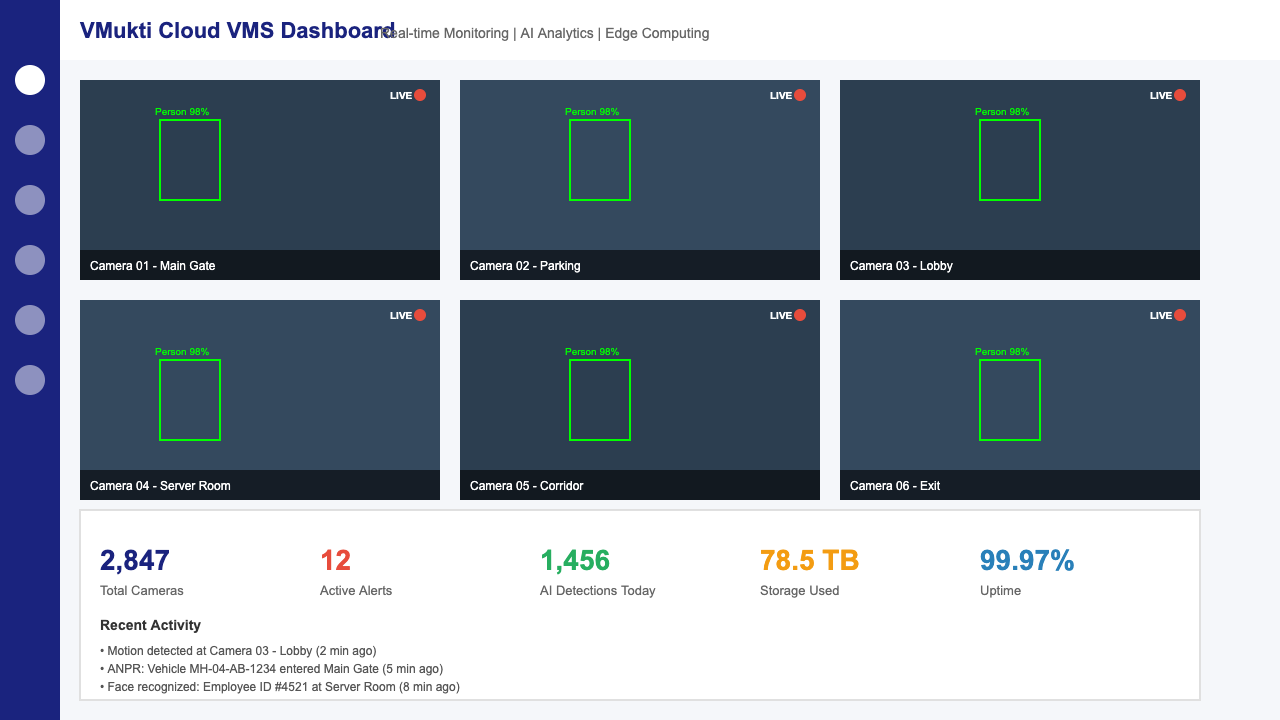1280x720 pixels.
Task: Open the ANPR vehicle MH-04-AB-1234 activity entry
Action: pos(271,669)
